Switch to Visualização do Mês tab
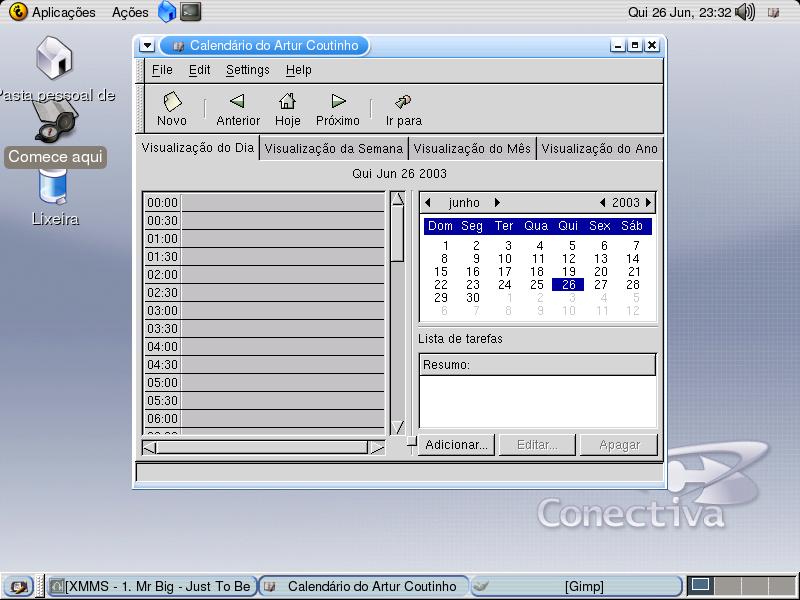Screen dimensions: 800x600 tap(472, 148)
